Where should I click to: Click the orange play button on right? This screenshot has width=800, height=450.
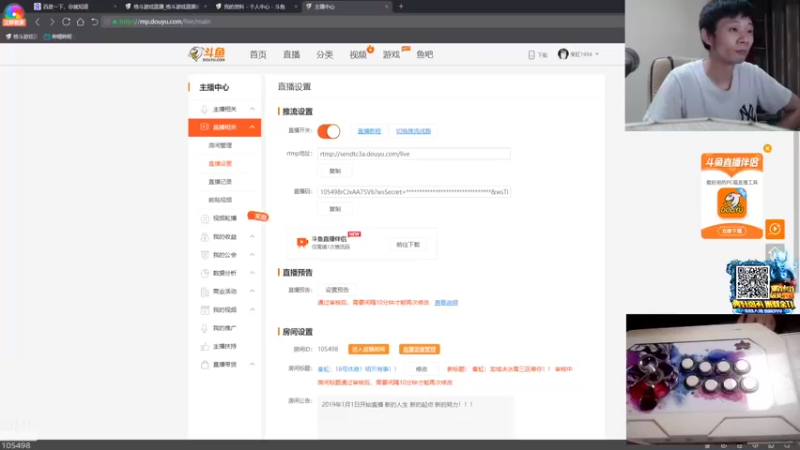774,229
